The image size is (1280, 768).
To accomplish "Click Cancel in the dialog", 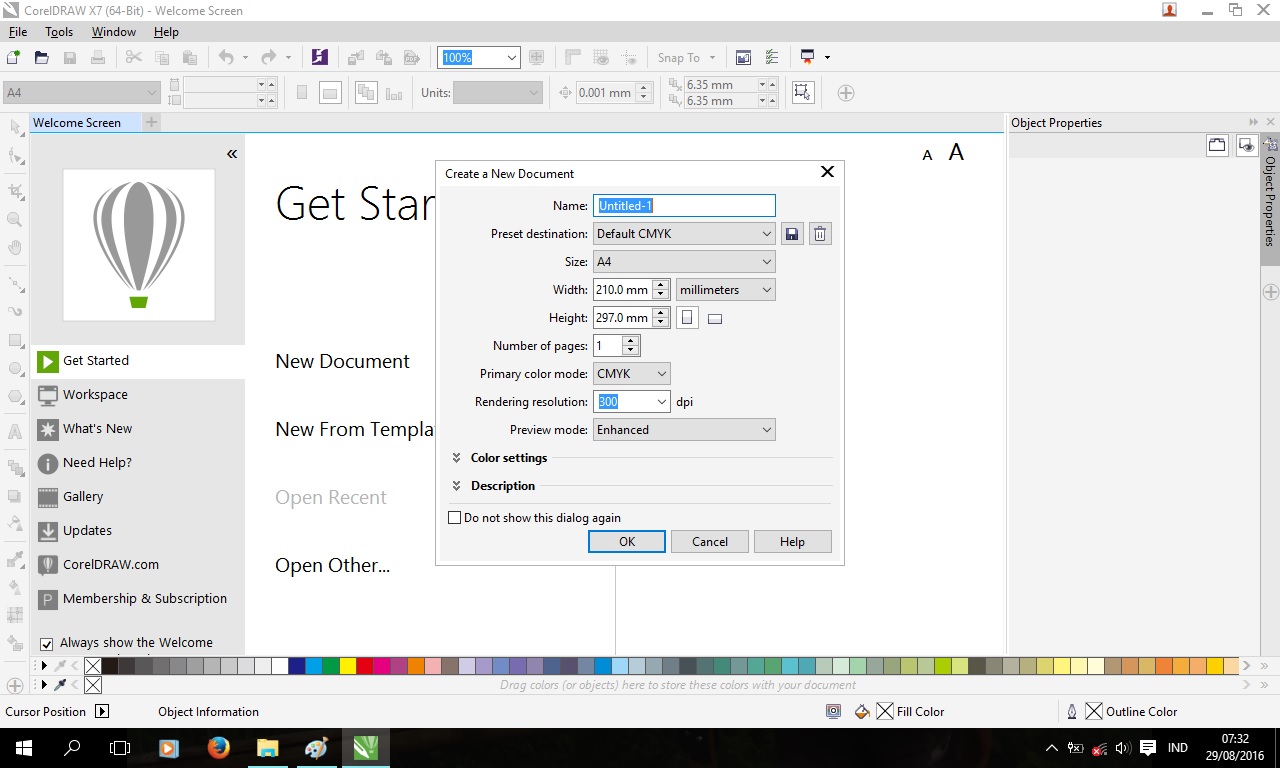I will (x=710, y=542).
